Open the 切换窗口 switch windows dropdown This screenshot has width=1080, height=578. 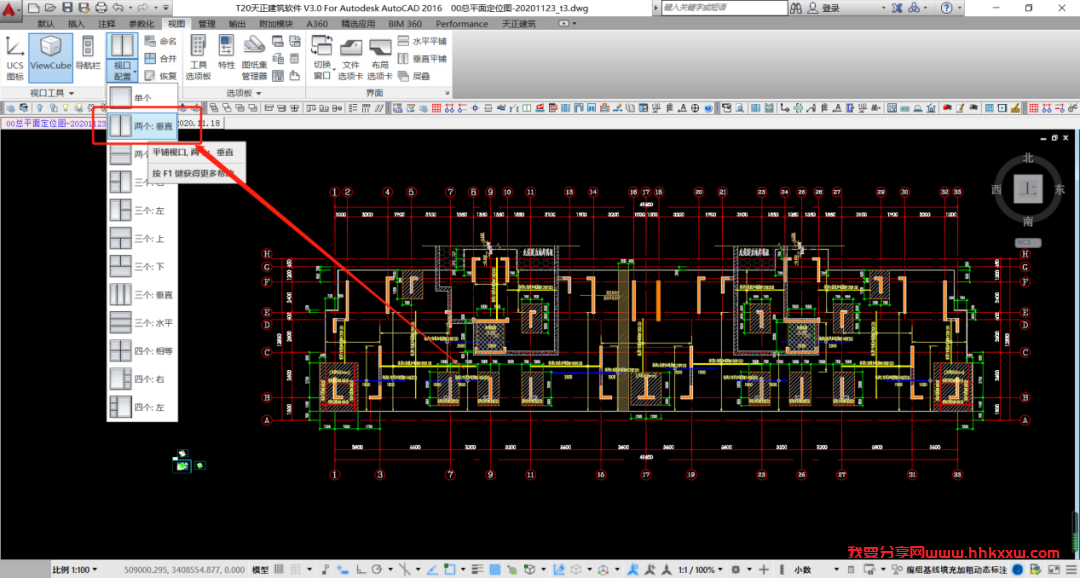(322, 58)
